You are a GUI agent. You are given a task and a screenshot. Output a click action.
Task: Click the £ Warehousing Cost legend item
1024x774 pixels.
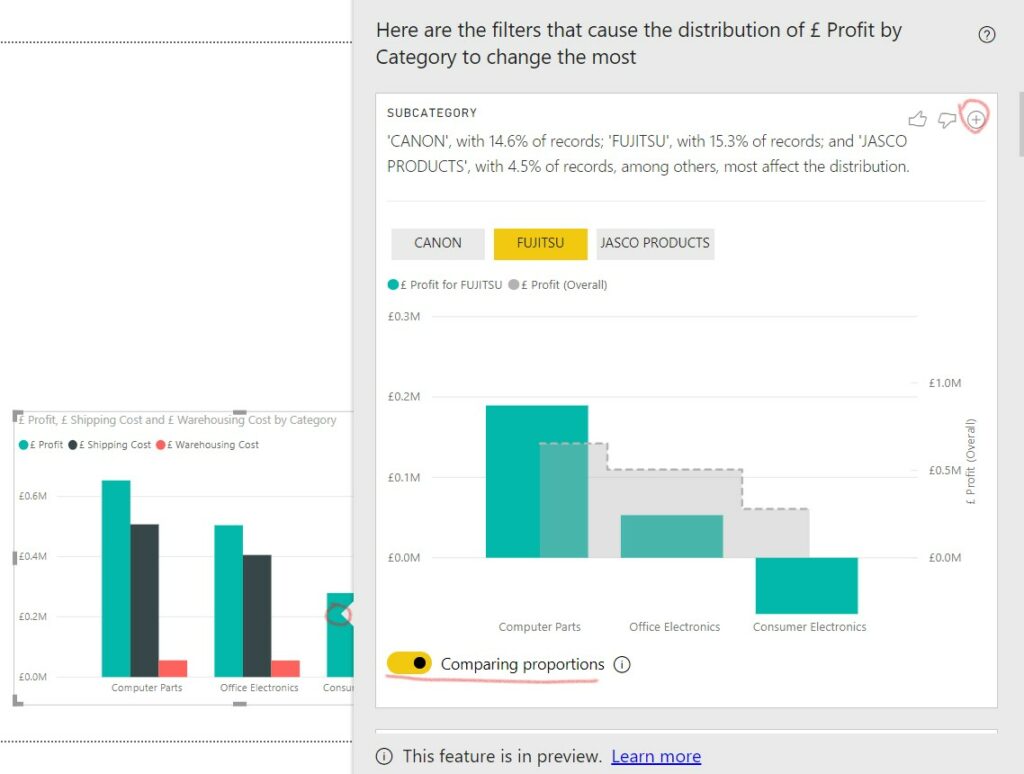tap(207, 445)
